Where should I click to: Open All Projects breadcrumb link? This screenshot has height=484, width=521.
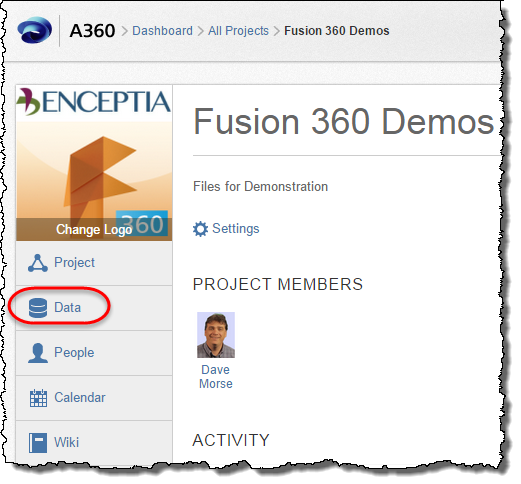[238, 31]
